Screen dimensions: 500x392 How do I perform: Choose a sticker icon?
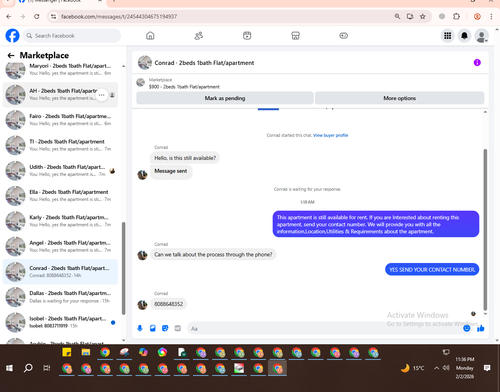(x=165, y=328)
